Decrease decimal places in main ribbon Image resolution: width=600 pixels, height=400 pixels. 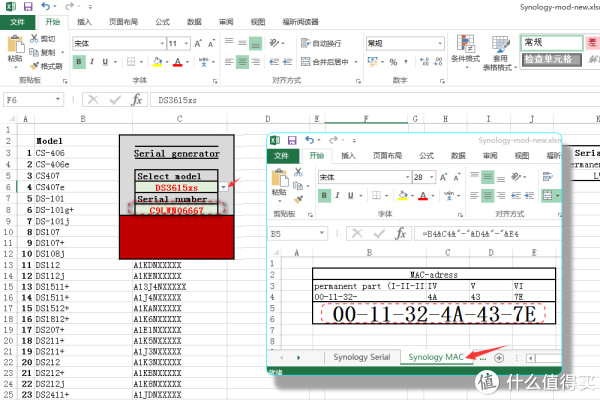[x=439, y=62]
